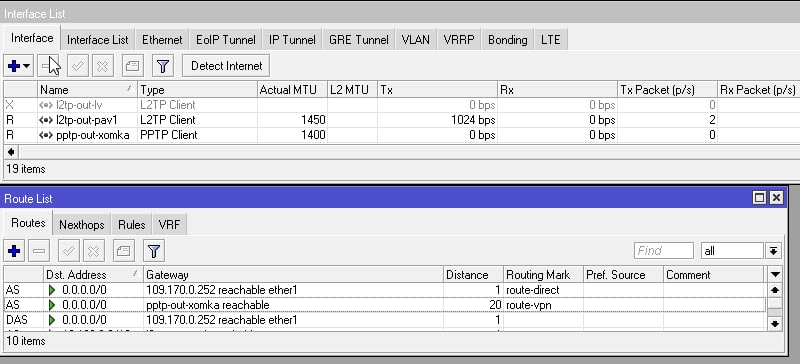Viewport: 800px width, 364px height.
Task: Click the Rx column header
Action: pyautogui.click(x=557, y=90)
